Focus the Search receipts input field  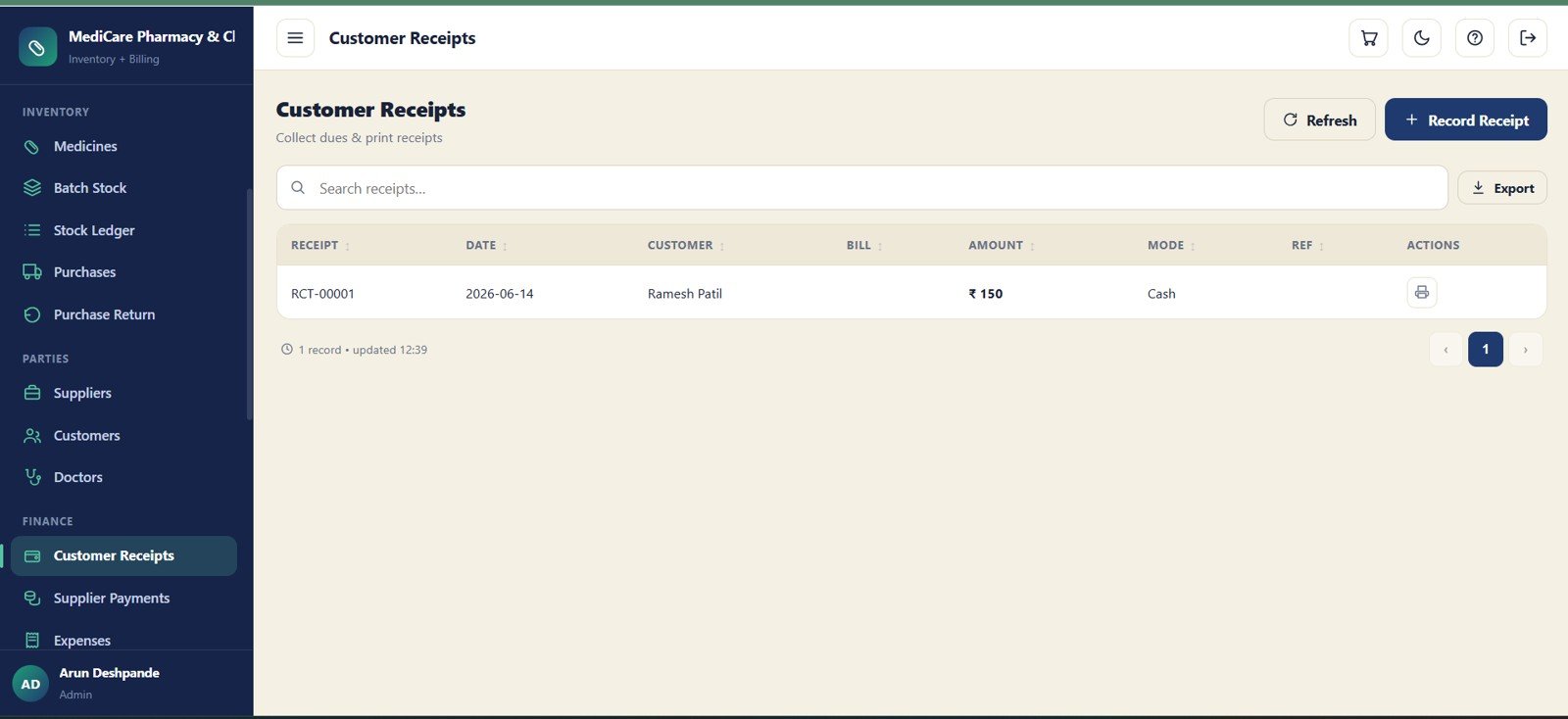[x=862, y=187]
